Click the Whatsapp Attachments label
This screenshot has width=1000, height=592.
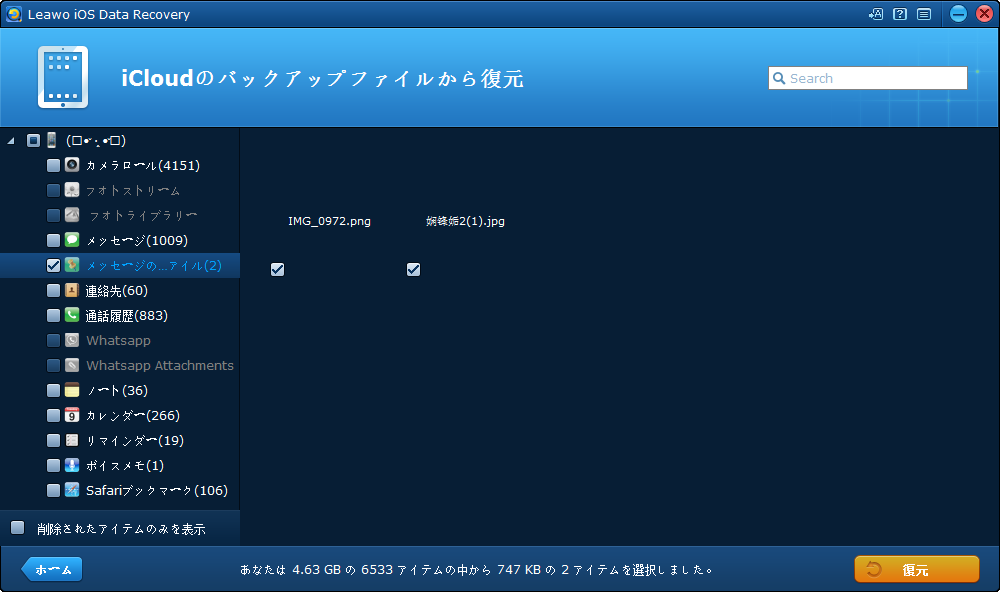160,366
